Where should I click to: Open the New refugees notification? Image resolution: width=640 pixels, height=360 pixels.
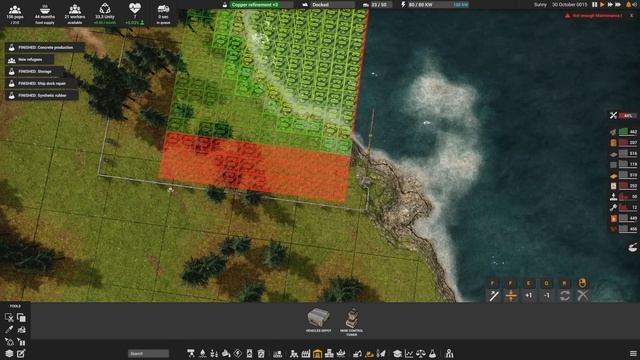(x=30, y=60)
